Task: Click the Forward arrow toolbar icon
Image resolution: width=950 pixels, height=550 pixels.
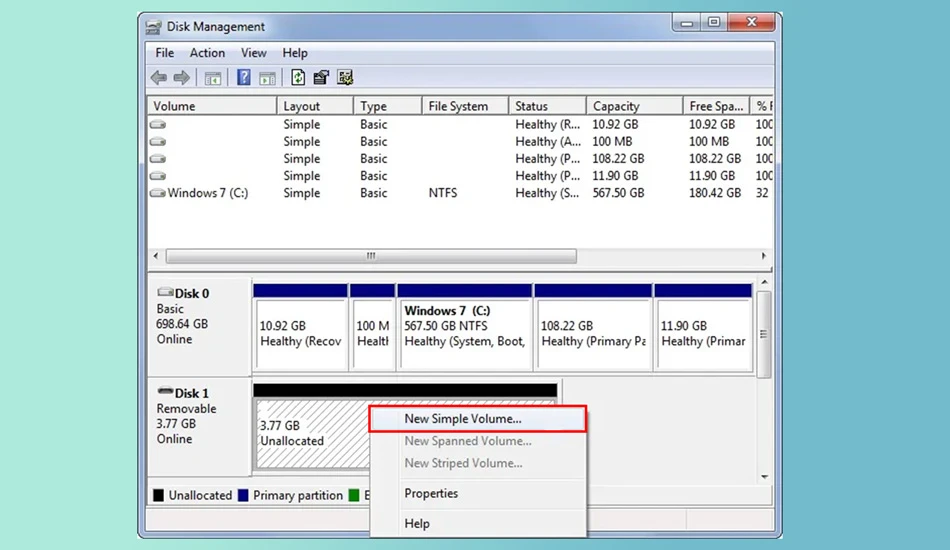Action: tap(181, 78)
